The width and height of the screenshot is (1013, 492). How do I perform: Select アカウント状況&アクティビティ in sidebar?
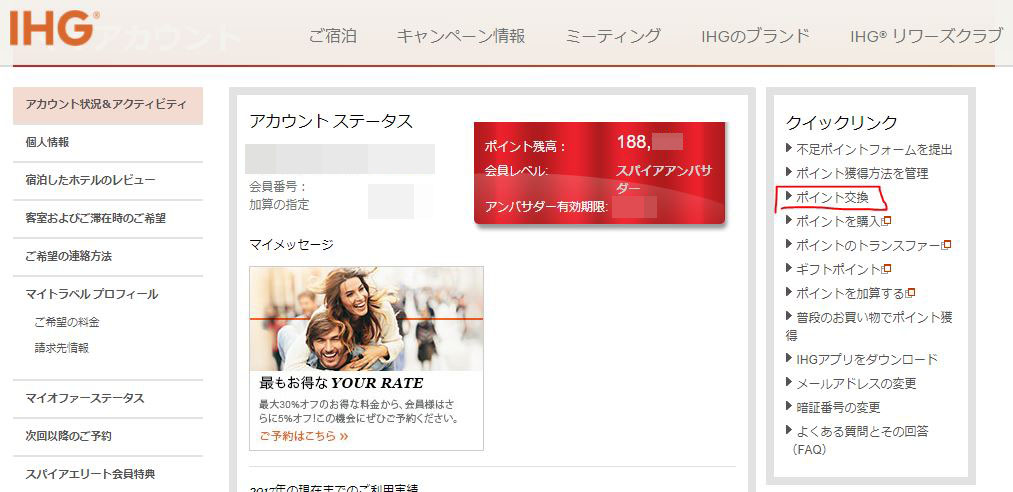click(108, 105)
